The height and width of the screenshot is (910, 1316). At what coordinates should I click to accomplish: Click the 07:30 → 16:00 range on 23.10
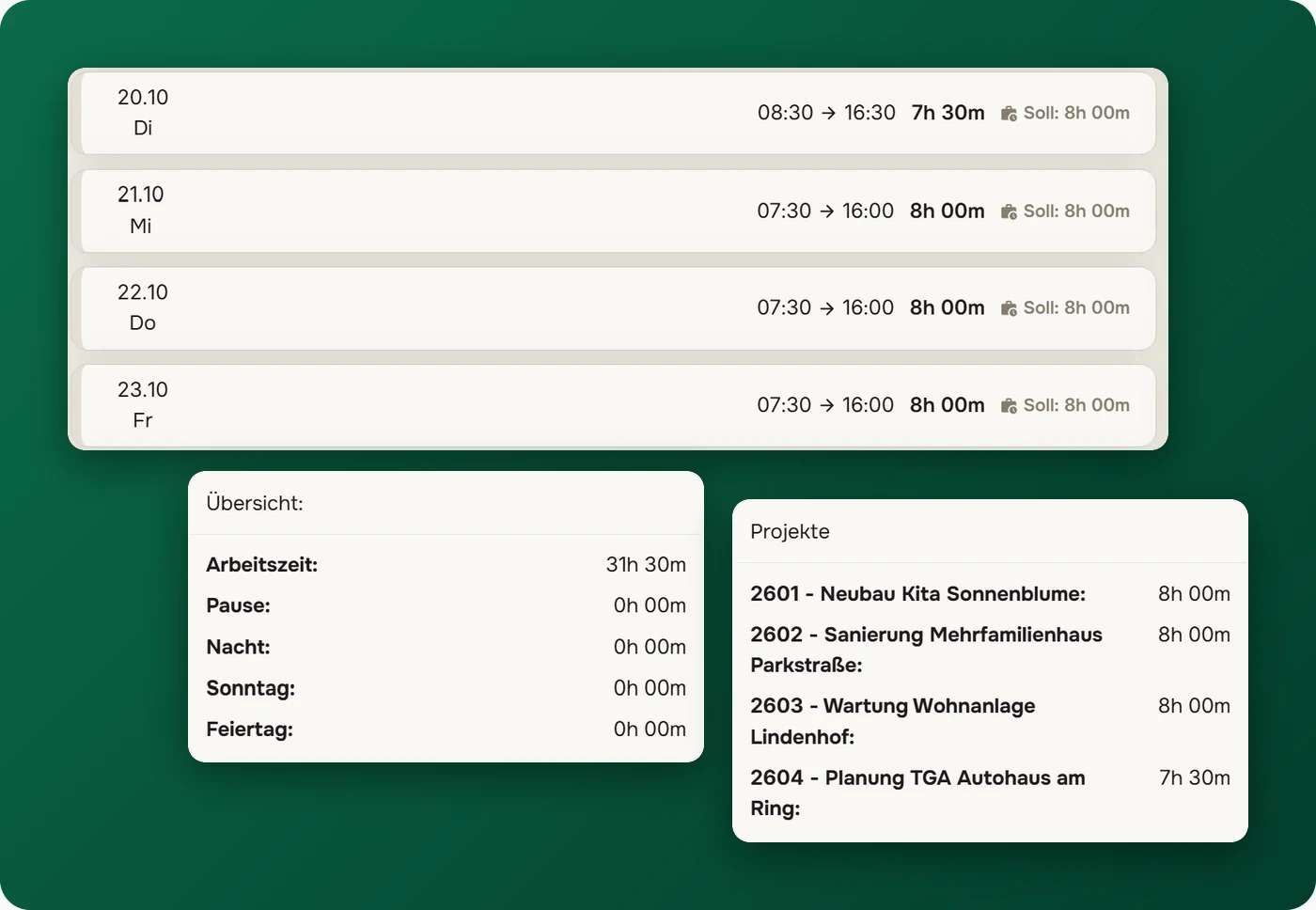coord(825,405)
